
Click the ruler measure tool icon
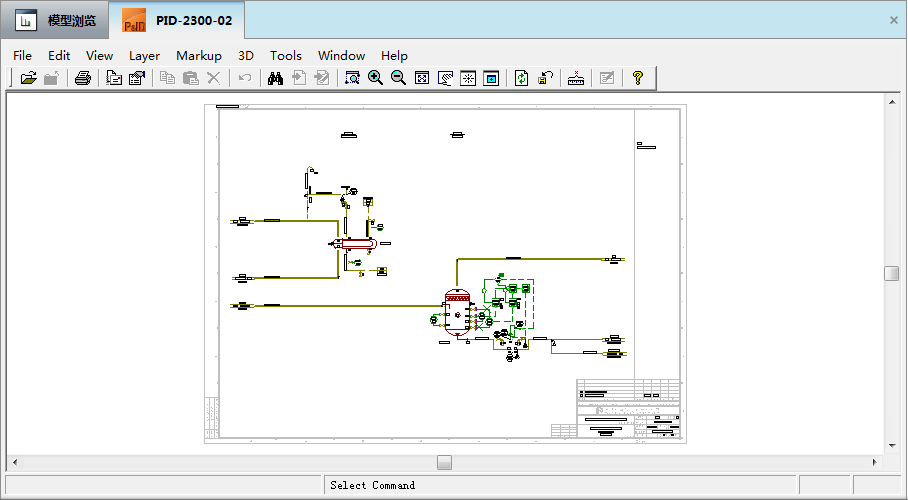(576, 78)
